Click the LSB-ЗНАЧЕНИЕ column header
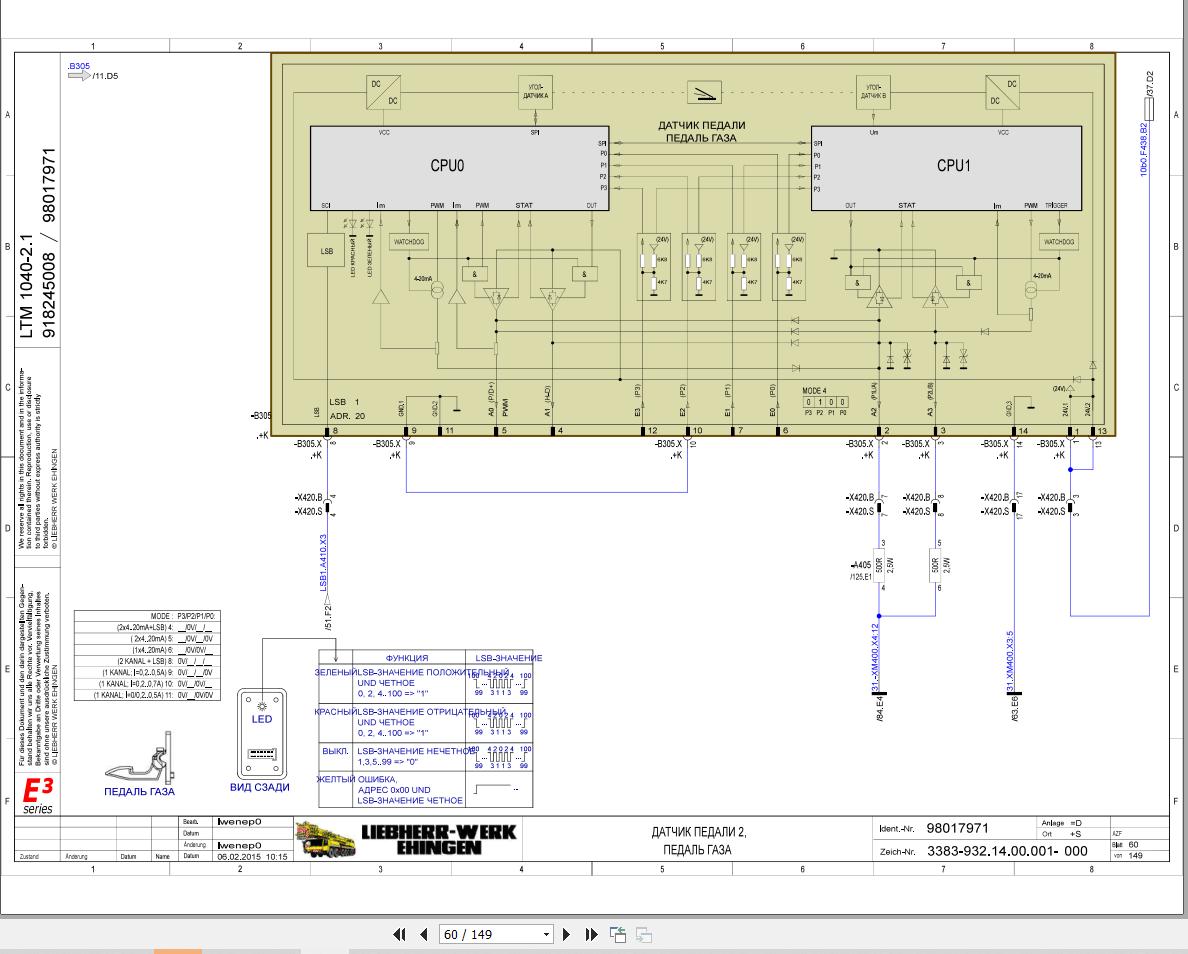This screenshot has height=954, width=1188. pyautogui.click(x=508, y=658)
